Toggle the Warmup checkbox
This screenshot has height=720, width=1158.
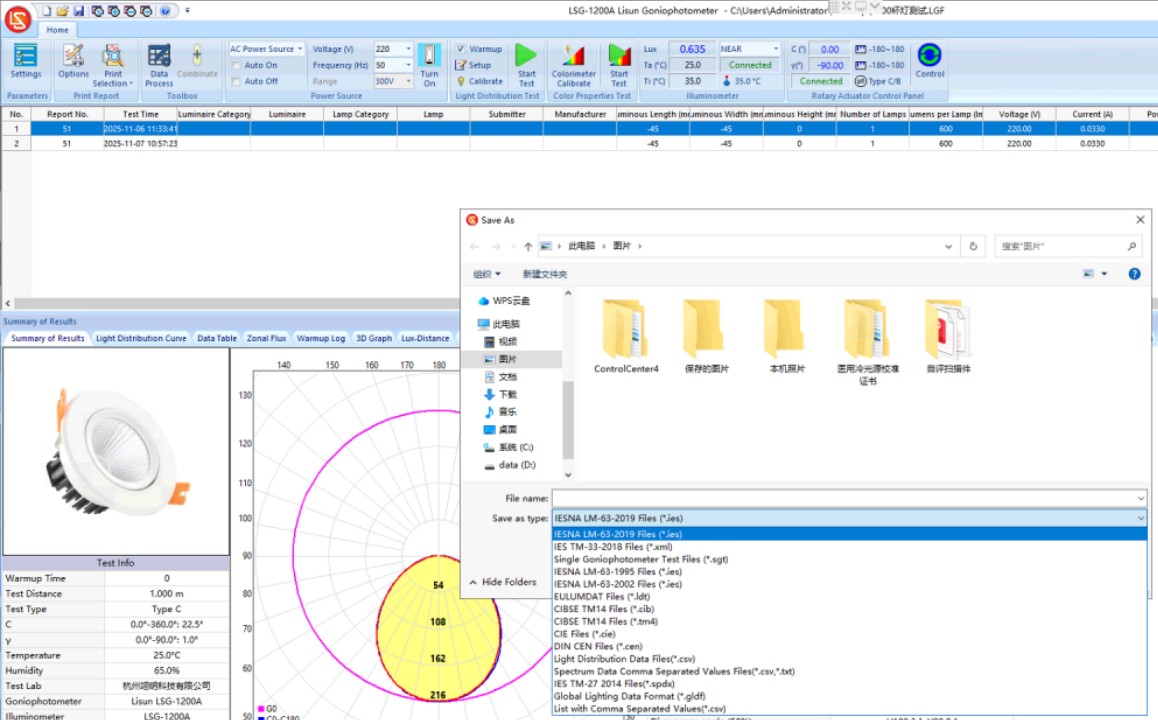click(x=460, y=49)
